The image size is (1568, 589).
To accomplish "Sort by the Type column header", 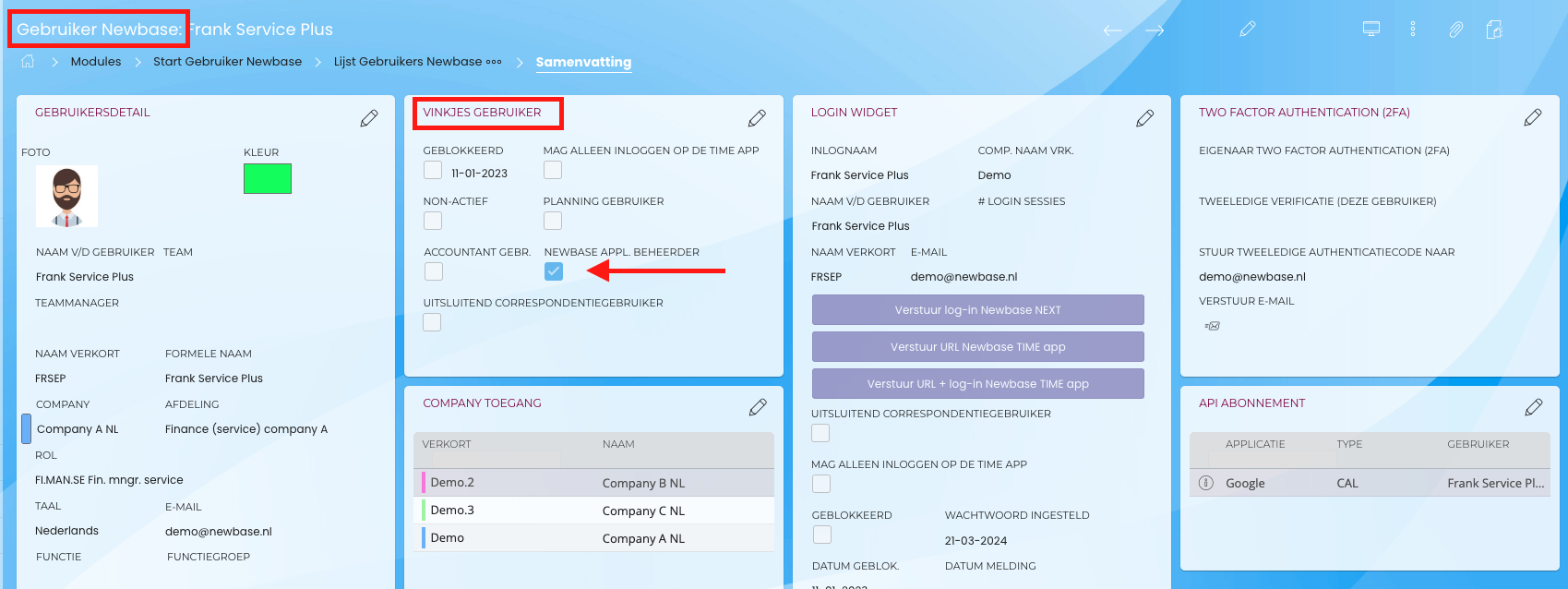I will click(1349, 444).
